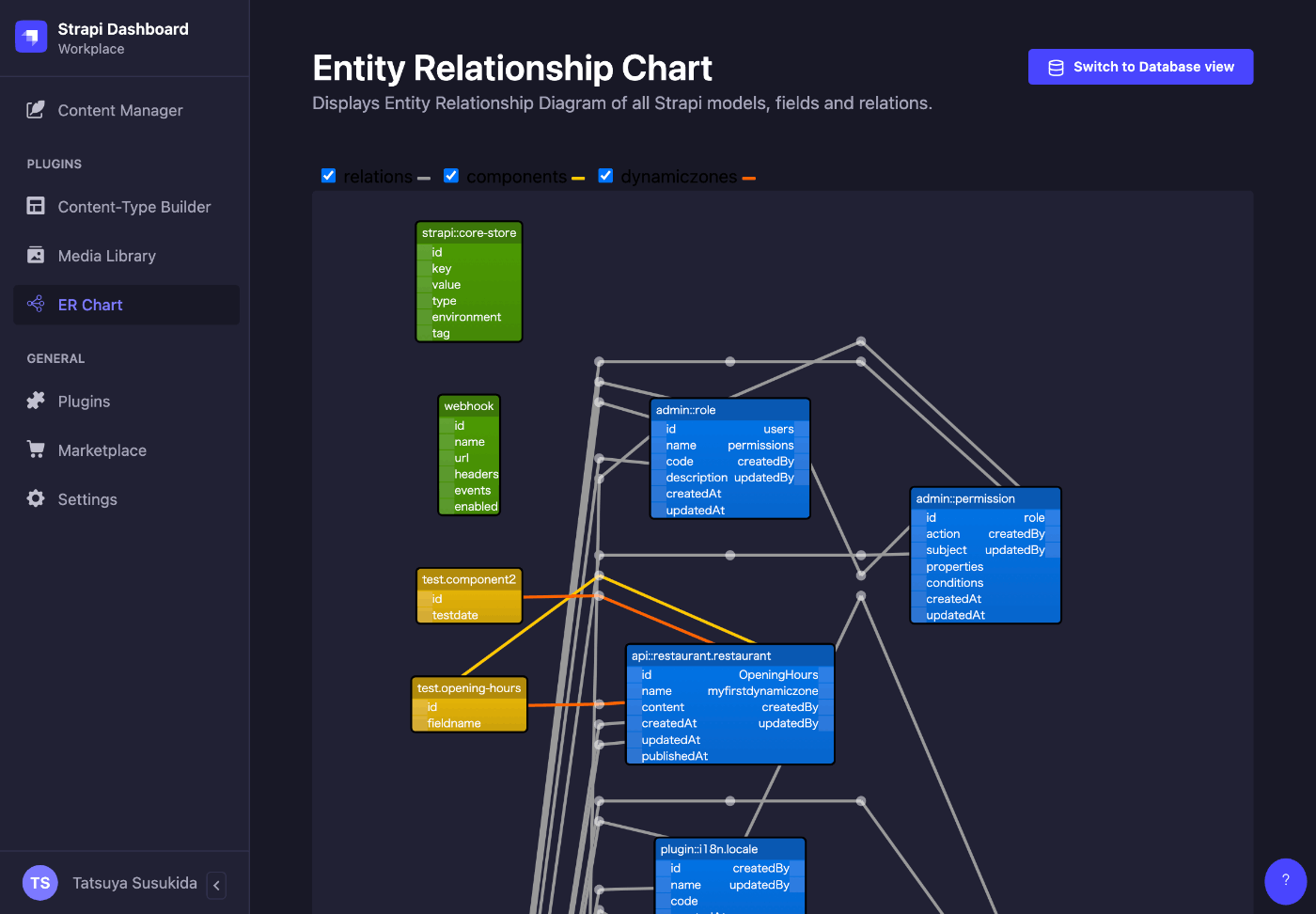Click environment field in core-store
The image size is (1316, 914).
coord(466,317)
